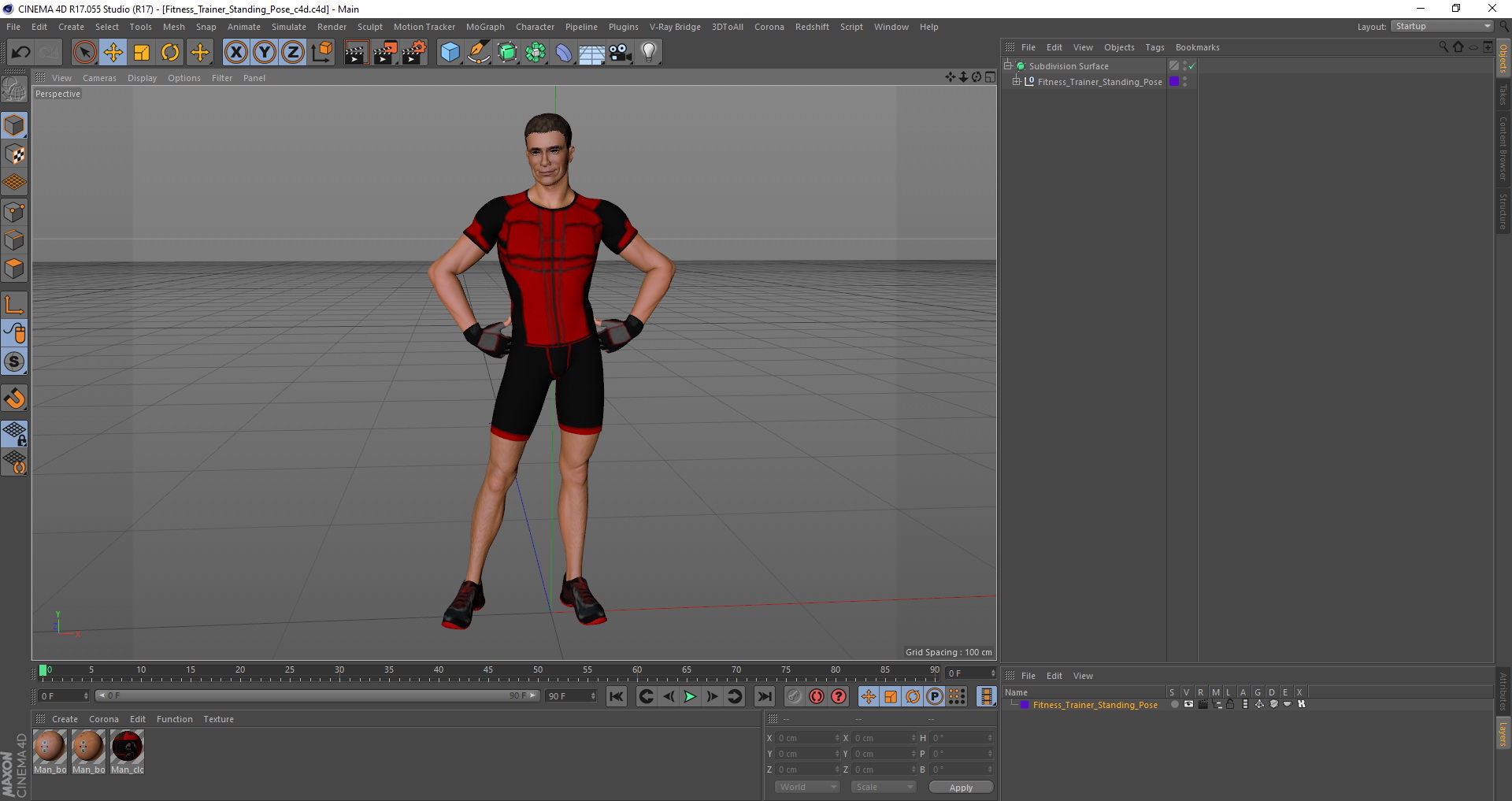Add a Camera object
Viewport: 1512px width, 801px height.
pyautogui.click(x=621, y=53)
